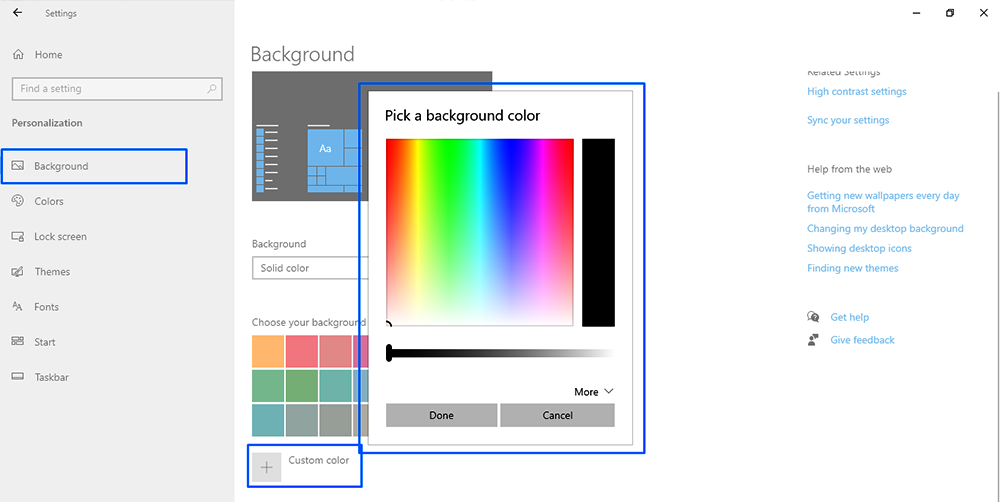
Task: Click the Themes icon in sidebar
Action: click(x=18, y=272)
